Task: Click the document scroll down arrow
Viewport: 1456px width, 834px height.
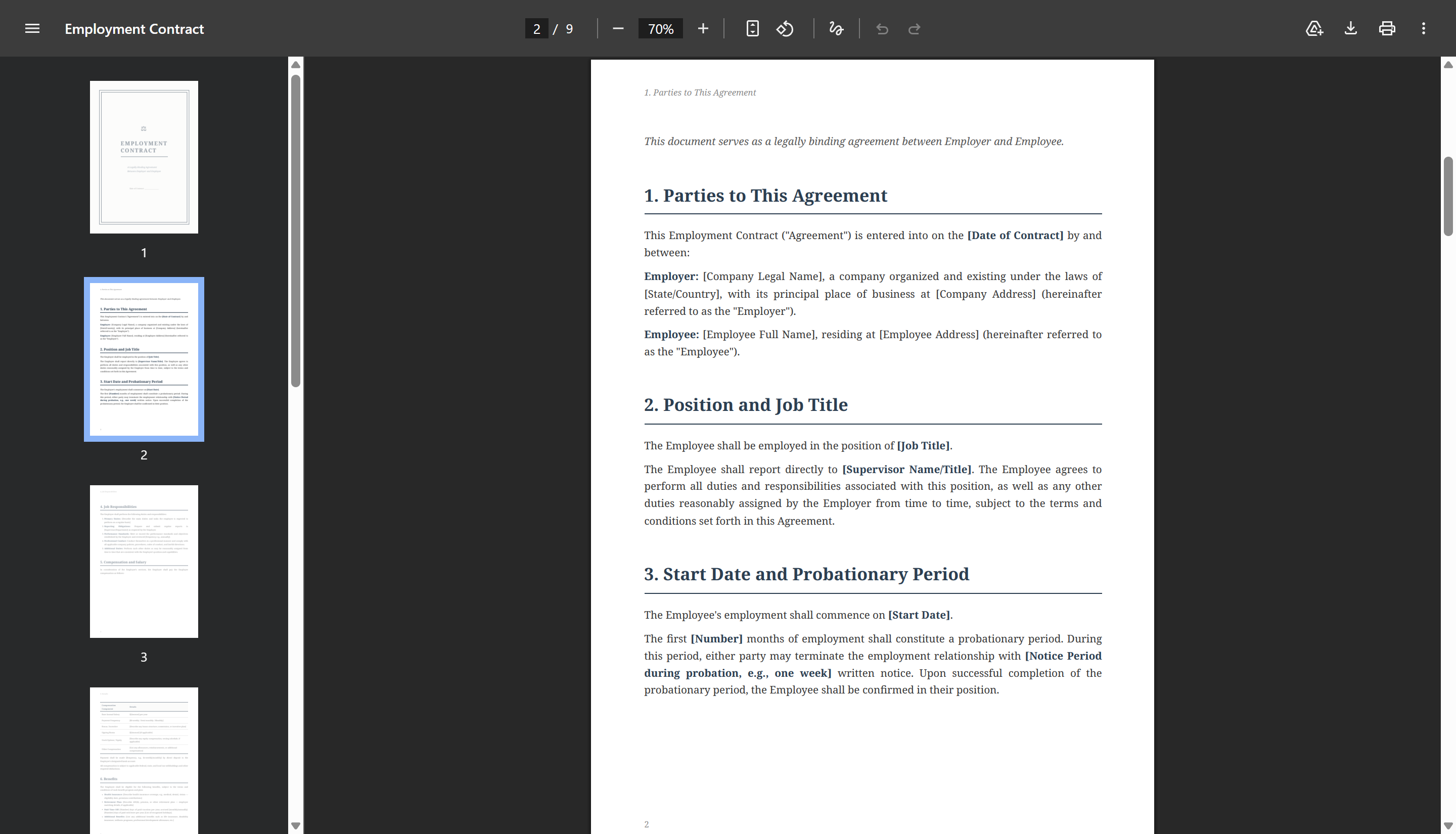Action: (x=1448, y=825)
